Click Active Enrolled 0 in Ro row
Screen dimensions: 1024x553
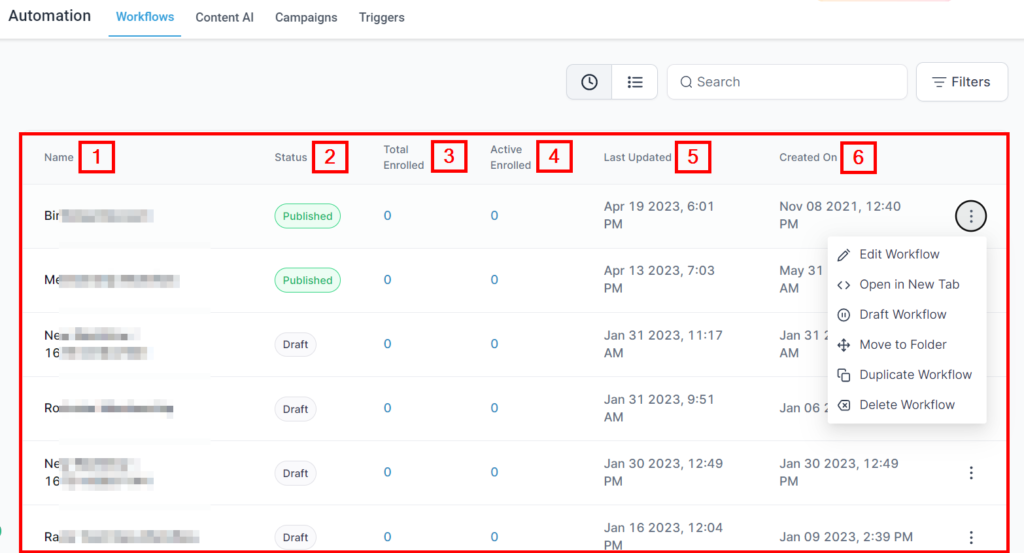click(494, 408)
